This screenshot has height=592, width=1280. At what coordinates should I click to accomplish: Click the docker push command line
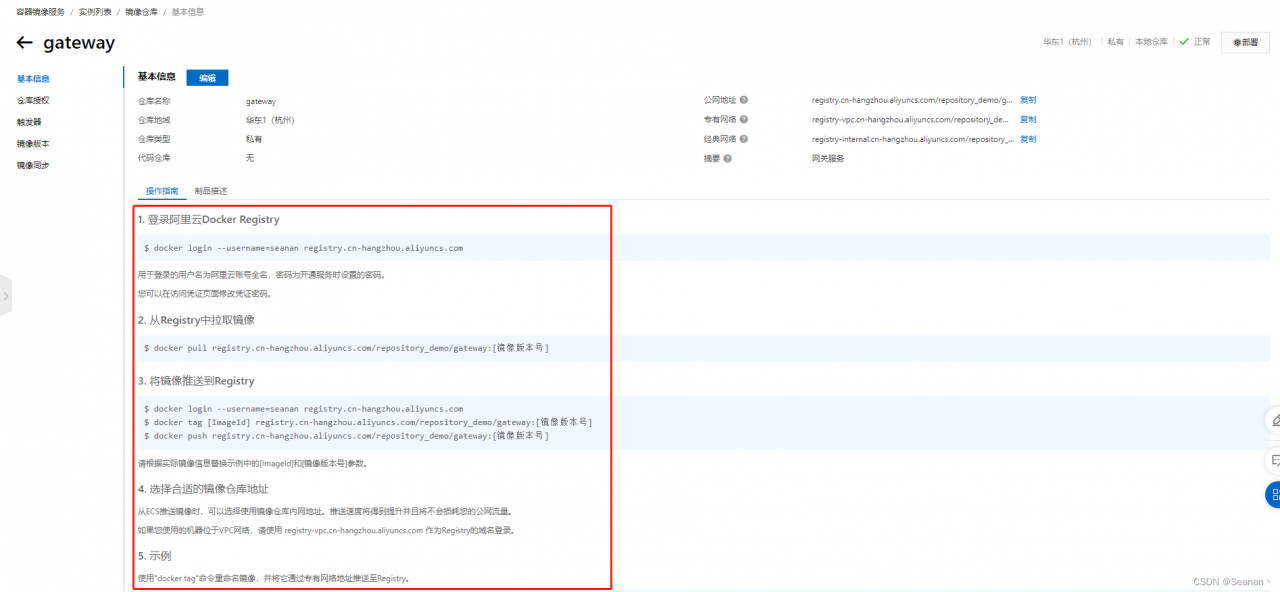pyautogui.click(x=346, y=436)
